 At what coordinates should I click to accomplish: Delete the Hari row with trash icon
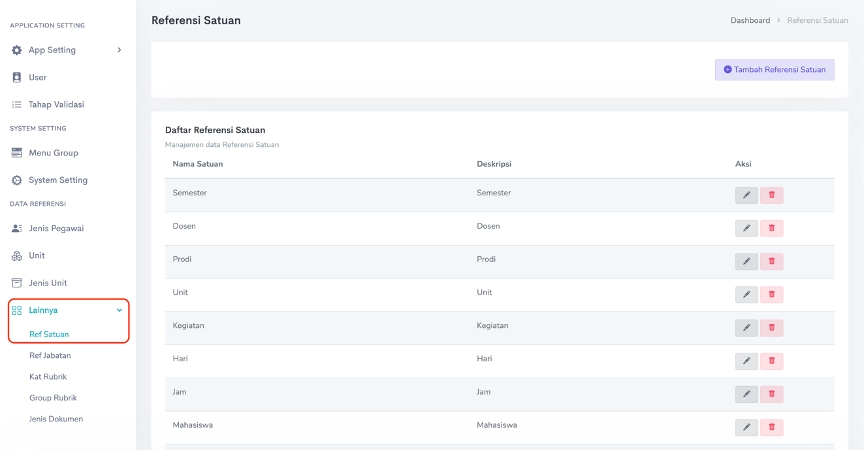[x=771, y=361]
